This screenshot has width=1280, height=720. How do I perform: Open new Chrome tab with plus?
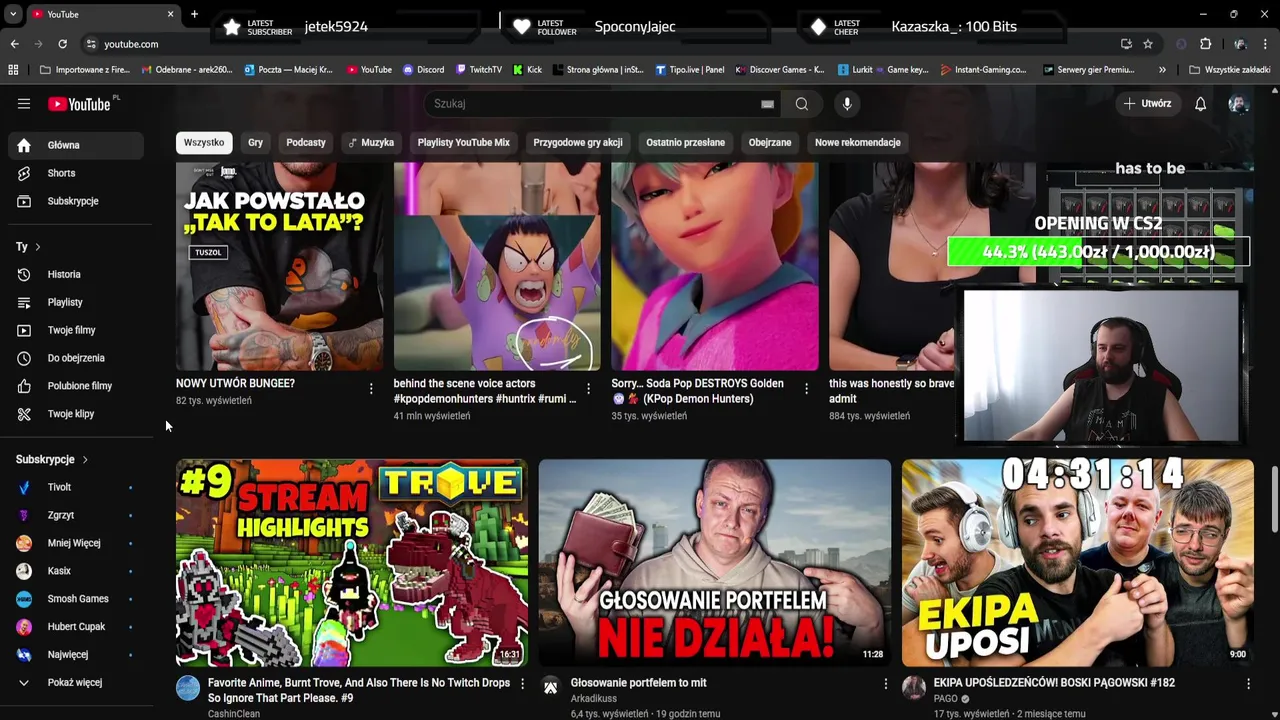pos(194,14)
